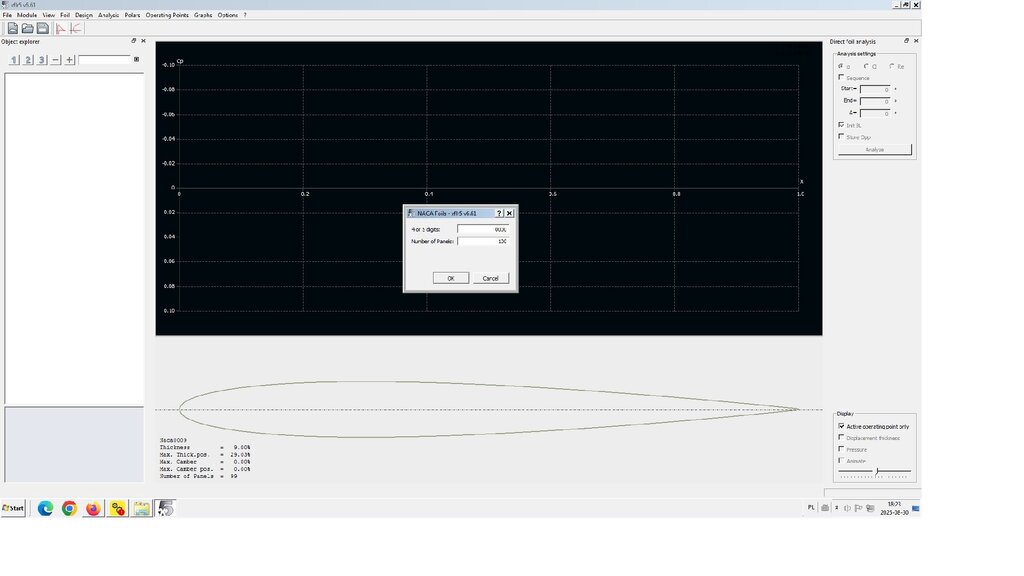
Task: Click the Save project toolbar icon
Action: [42, 29]
